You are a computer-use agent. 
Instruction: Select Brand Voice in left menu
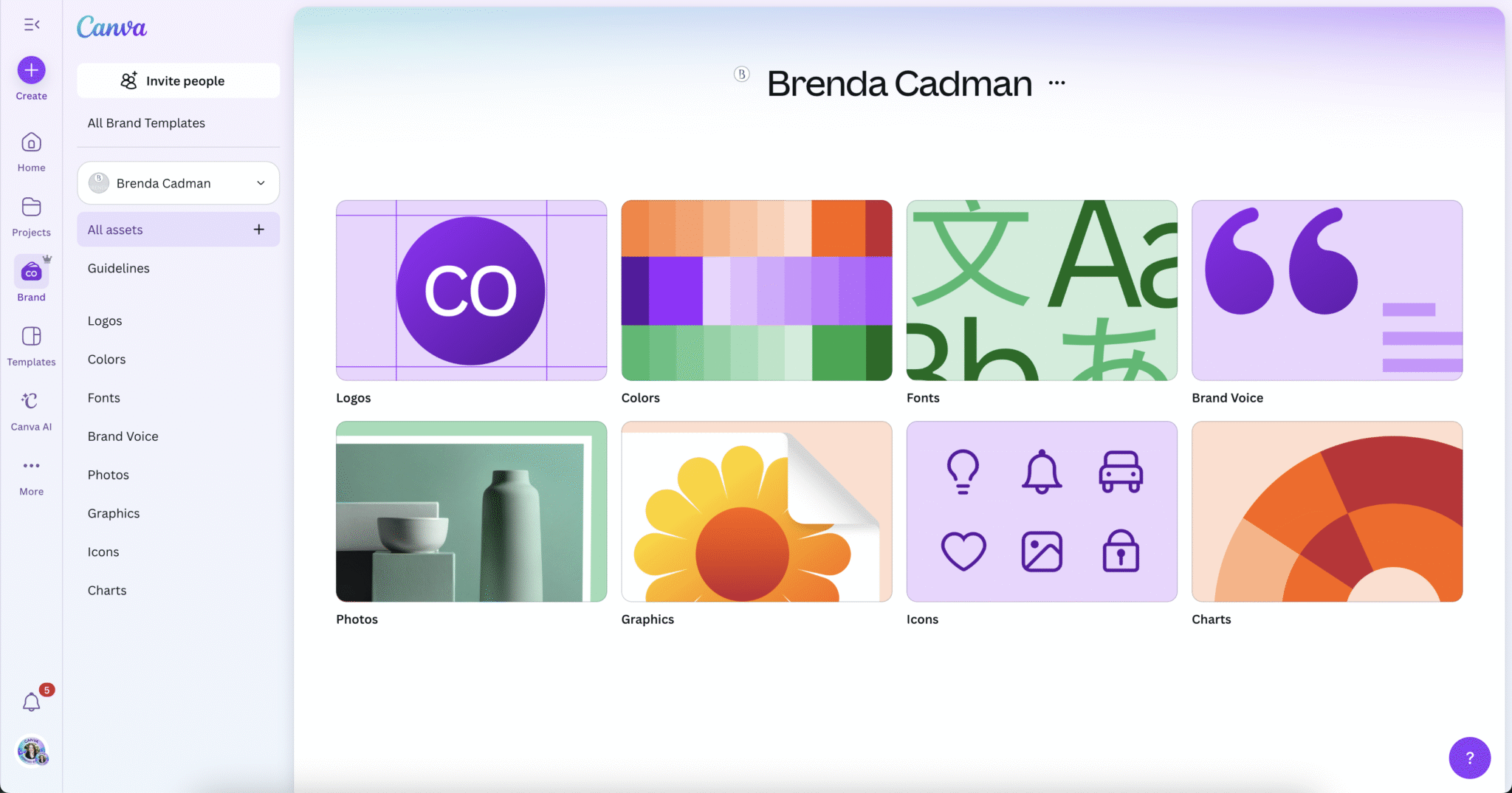pyautogui.click(x=123, y=436)
